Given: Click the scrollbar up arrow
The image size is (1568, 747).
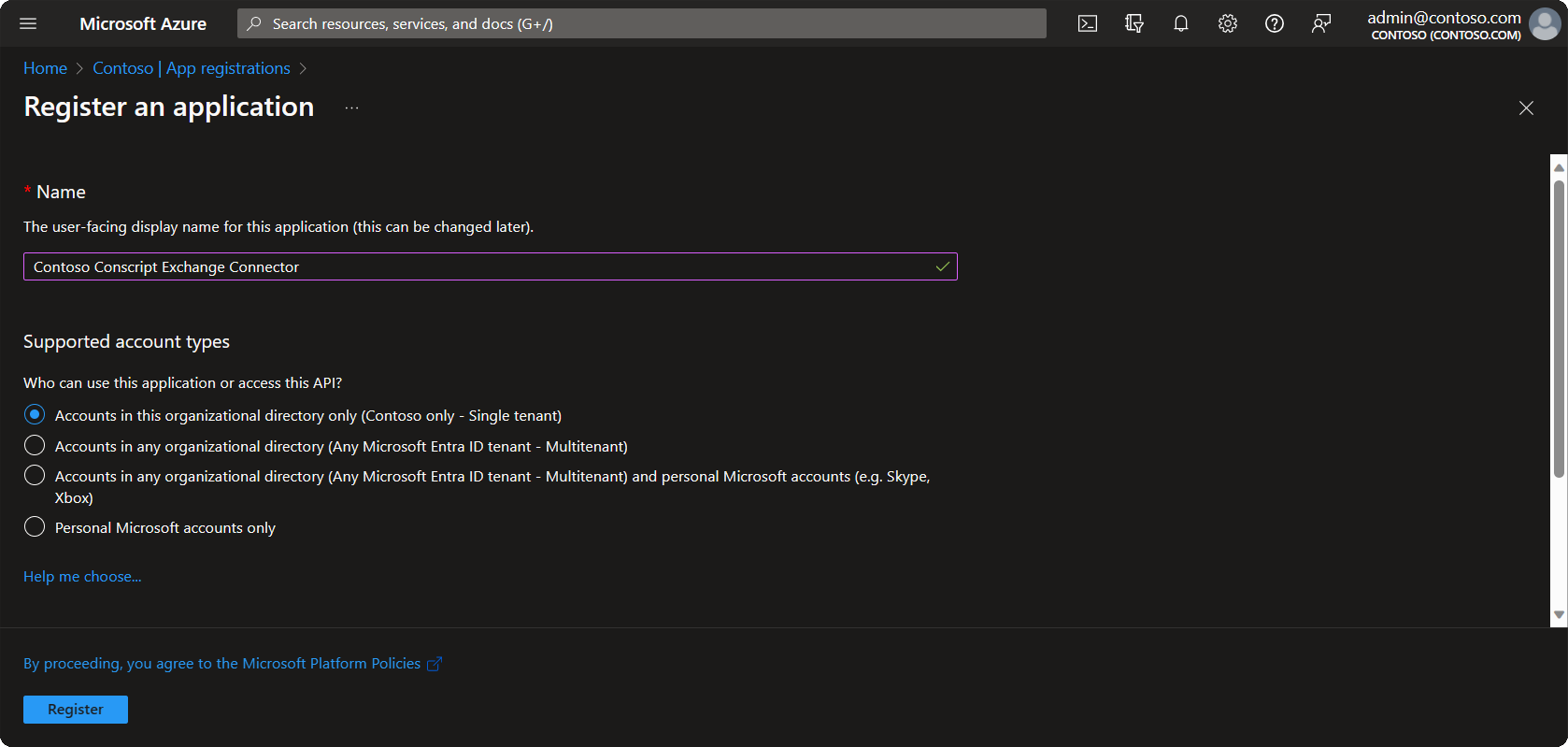Looking at the screenshot, I should click(1559, 167).
